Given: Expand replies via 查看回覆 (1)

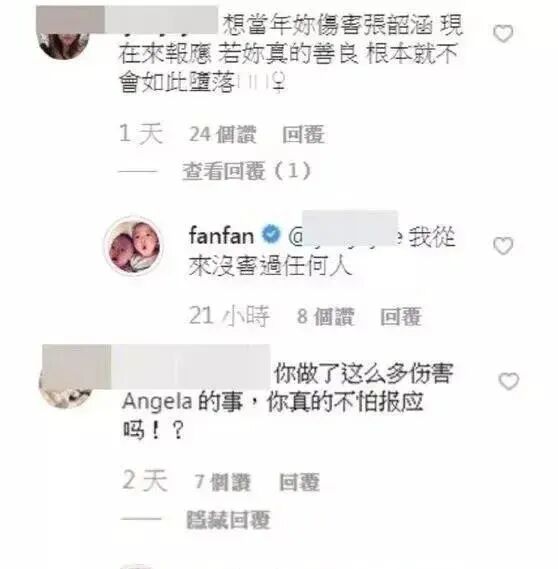Looking at the screenshot, I should point(247,171).
